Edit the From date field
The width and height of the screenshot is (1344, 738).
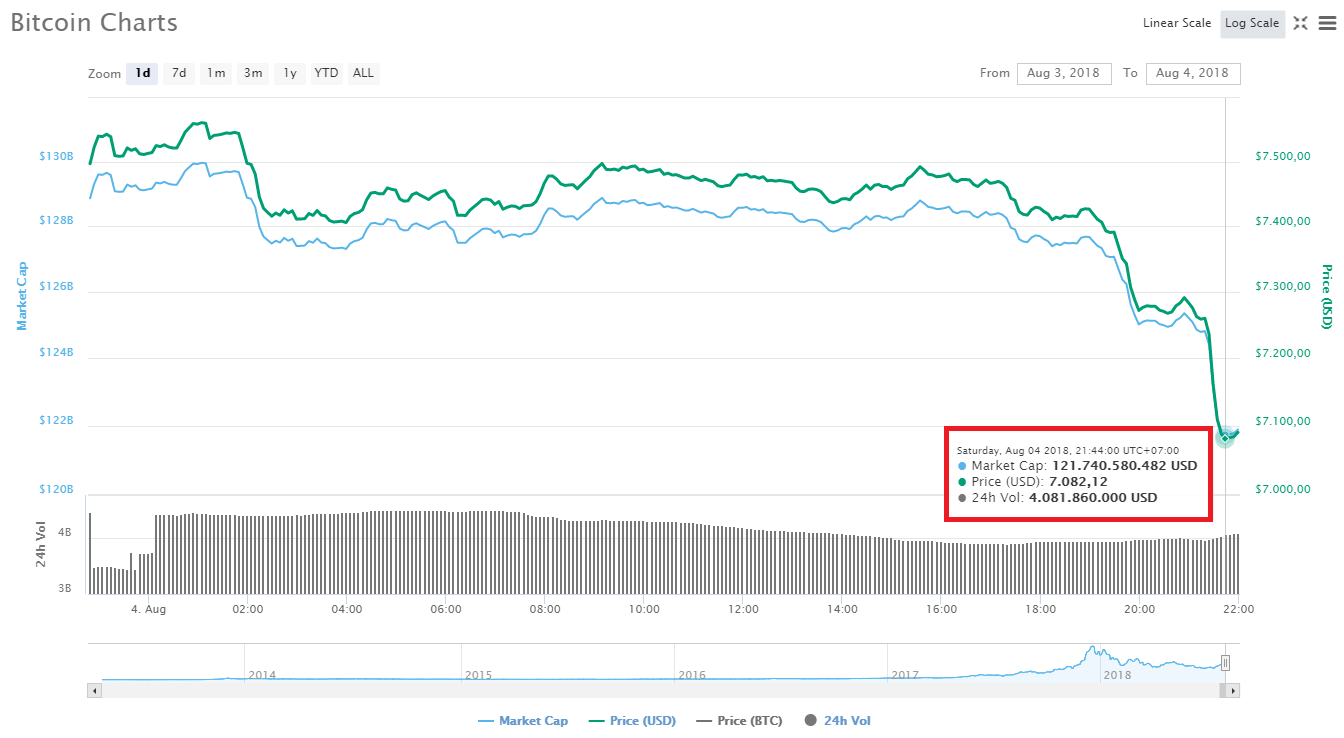pos(1064,73)
